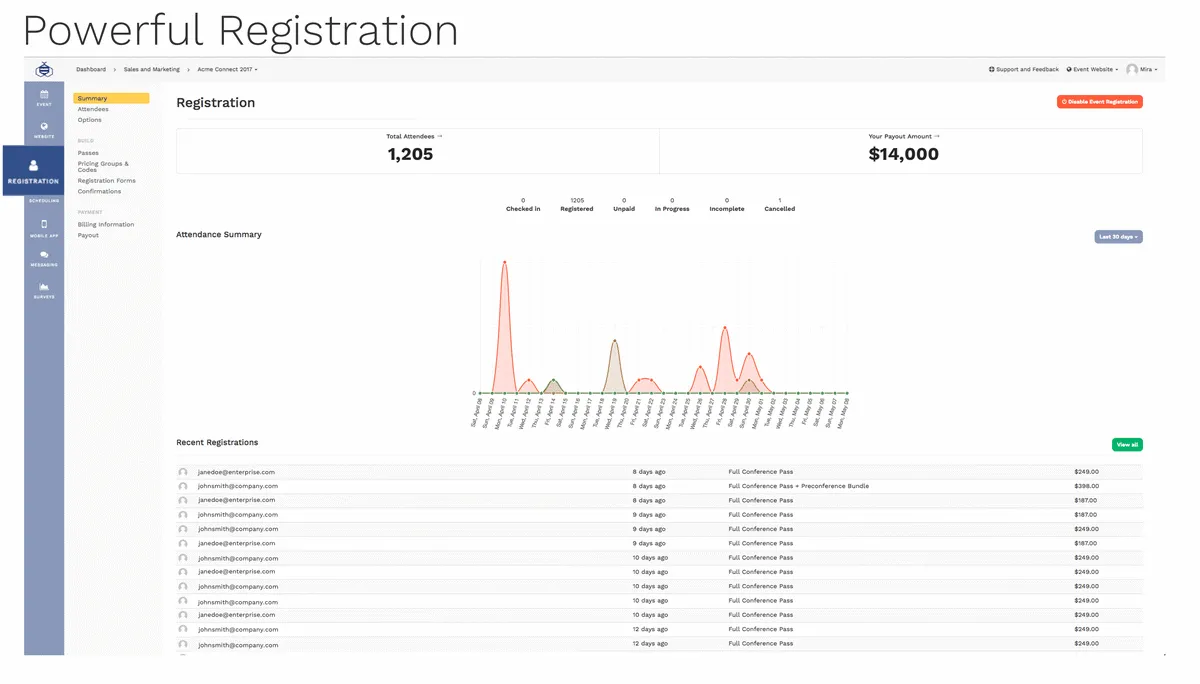This screenshot has height=684, width=1200.
Task: Click the 1,205 total attendees figure
Action: (x=410, y=154)
